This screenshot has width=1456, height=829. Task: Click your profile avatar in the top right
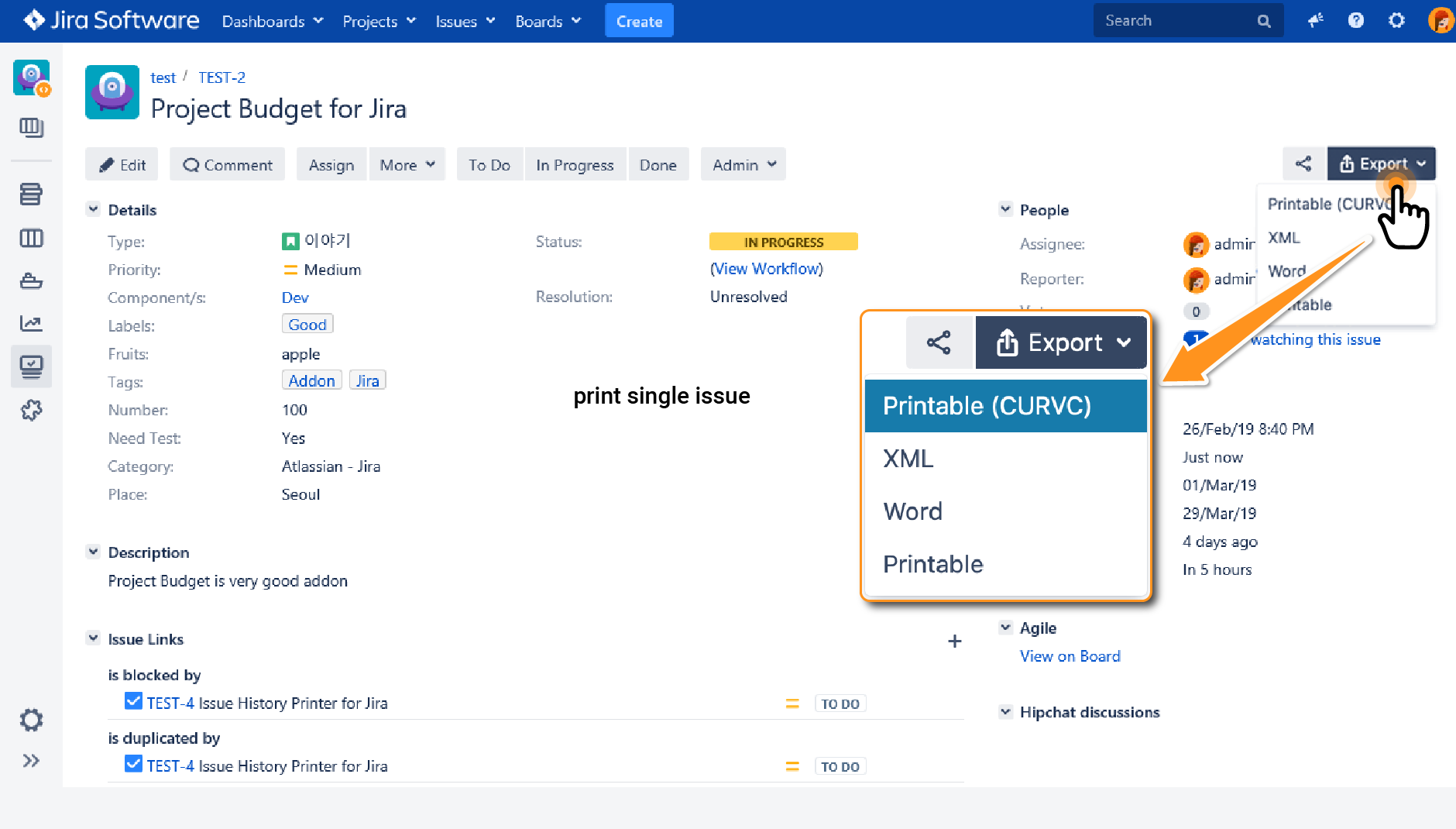pos(1440,20)
